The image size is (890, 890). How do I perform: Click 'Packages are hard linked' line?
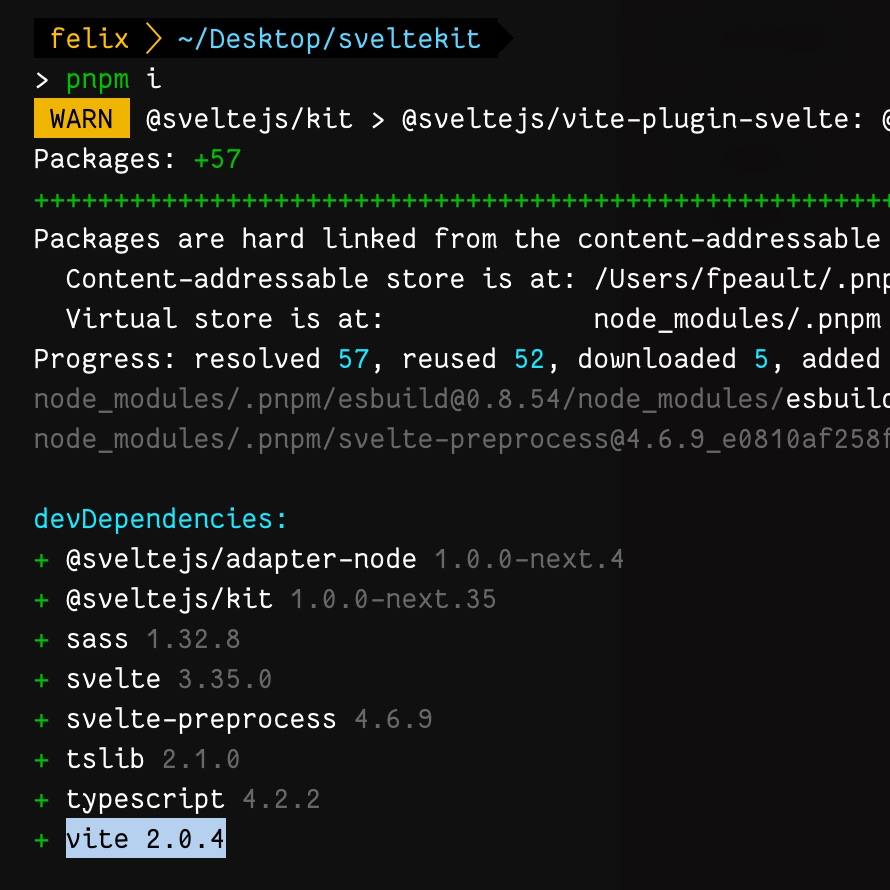coord(457,239)
